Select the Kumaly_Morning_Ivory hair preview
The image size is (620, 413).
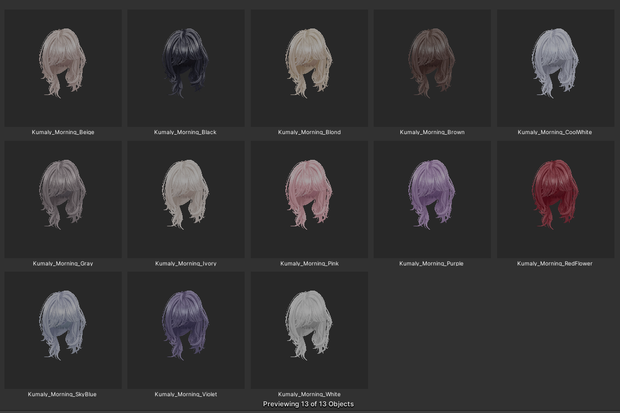point(186,199)
